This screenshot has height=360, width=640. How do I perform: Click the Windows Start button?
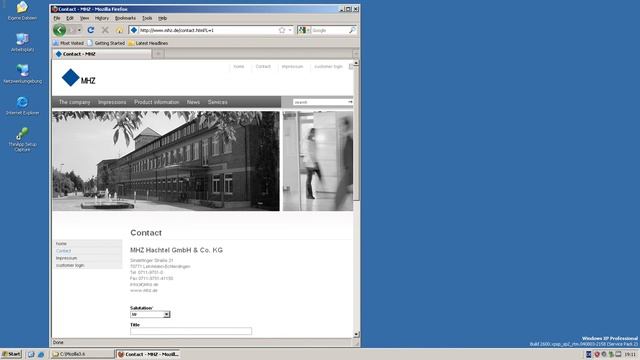[x=11, y=354]
